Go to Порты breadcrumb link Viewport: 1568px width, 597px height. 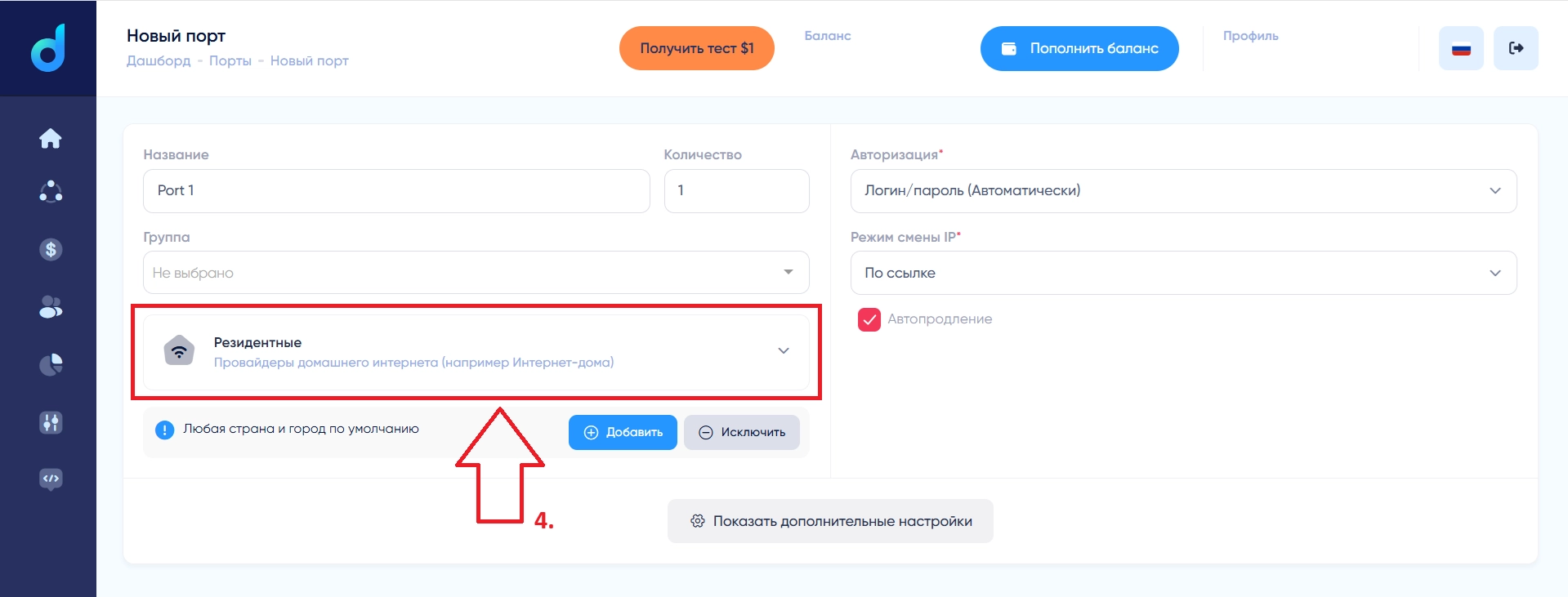pos(230,60)
